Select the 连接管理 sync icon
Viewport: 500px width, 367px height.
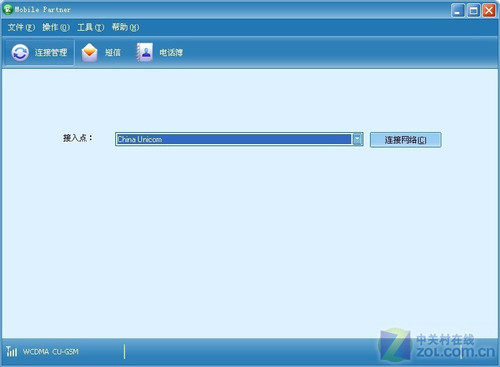tap(20, 53)
